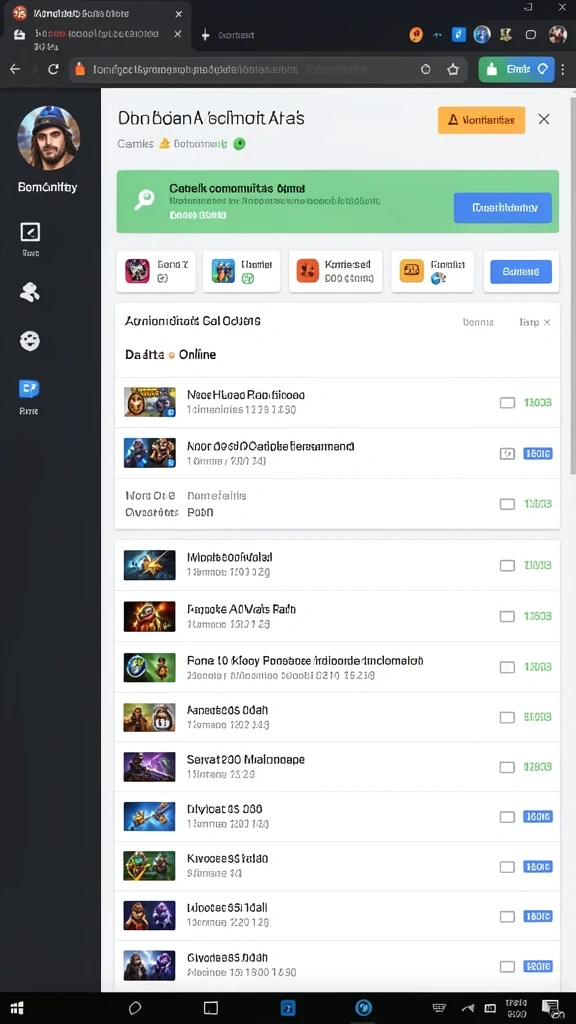Open the browser profile avatar at toolbar end
Image resolution: width=576 pixels, height=1024 pixels.
click(557, 34)
